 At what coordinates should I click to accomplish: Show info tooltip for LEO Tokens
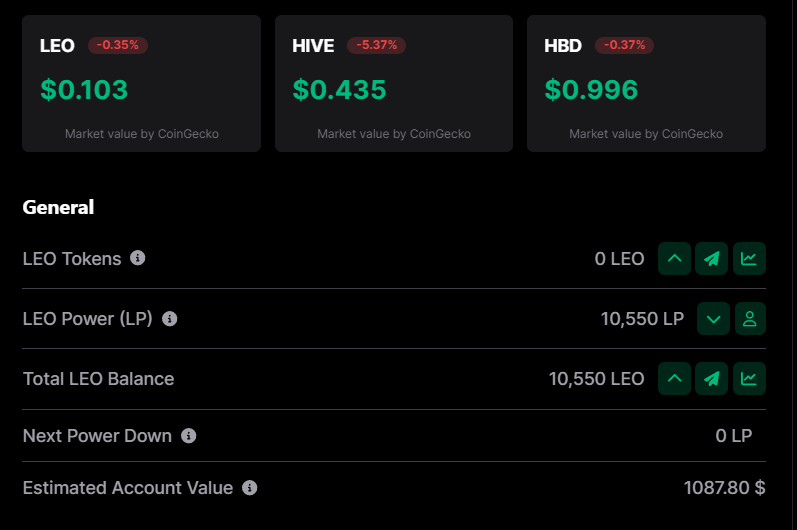coord(137,258)
